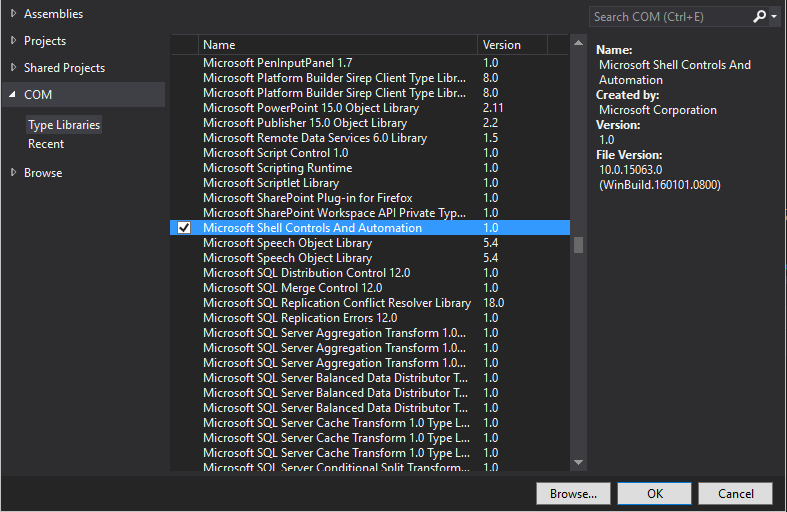Expand the Projects node
The image size is (787, 512).
(14, 41)
